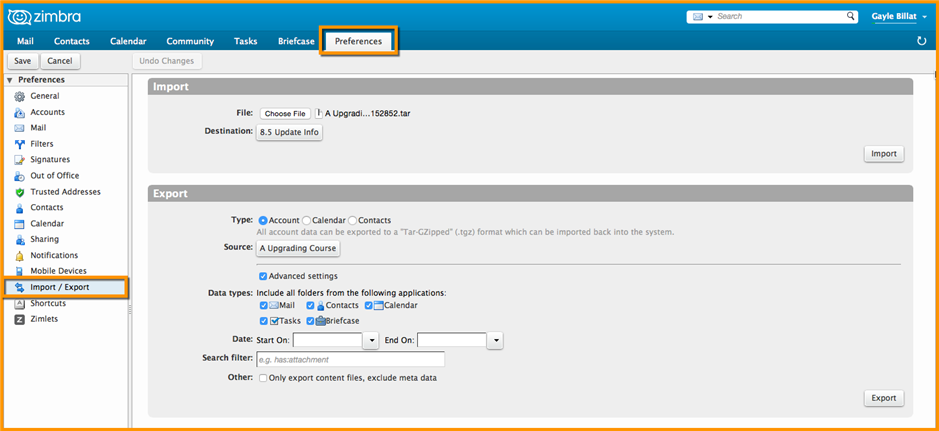Click the Accounts icon in sidebar
Image resolution: width=939 pixels, height=431 pixels.
click(x=19, y=113)
